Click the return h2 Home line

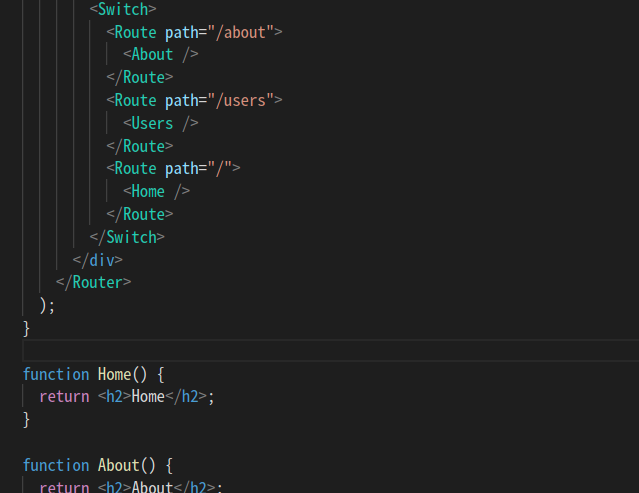tap(127, 396)
